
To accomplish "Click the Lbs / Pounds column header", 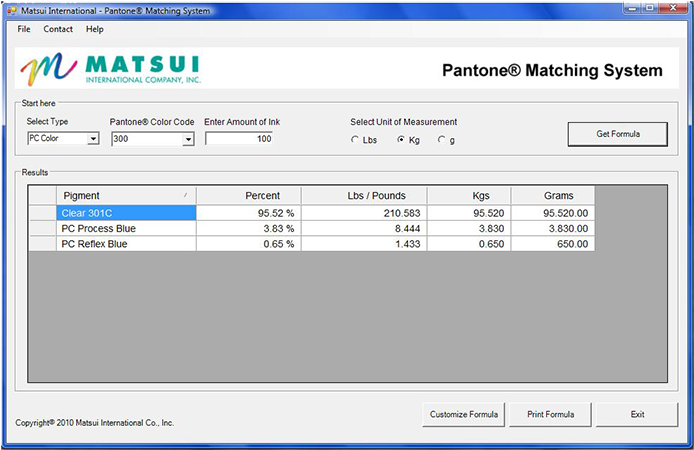I will tap(364, 196).
